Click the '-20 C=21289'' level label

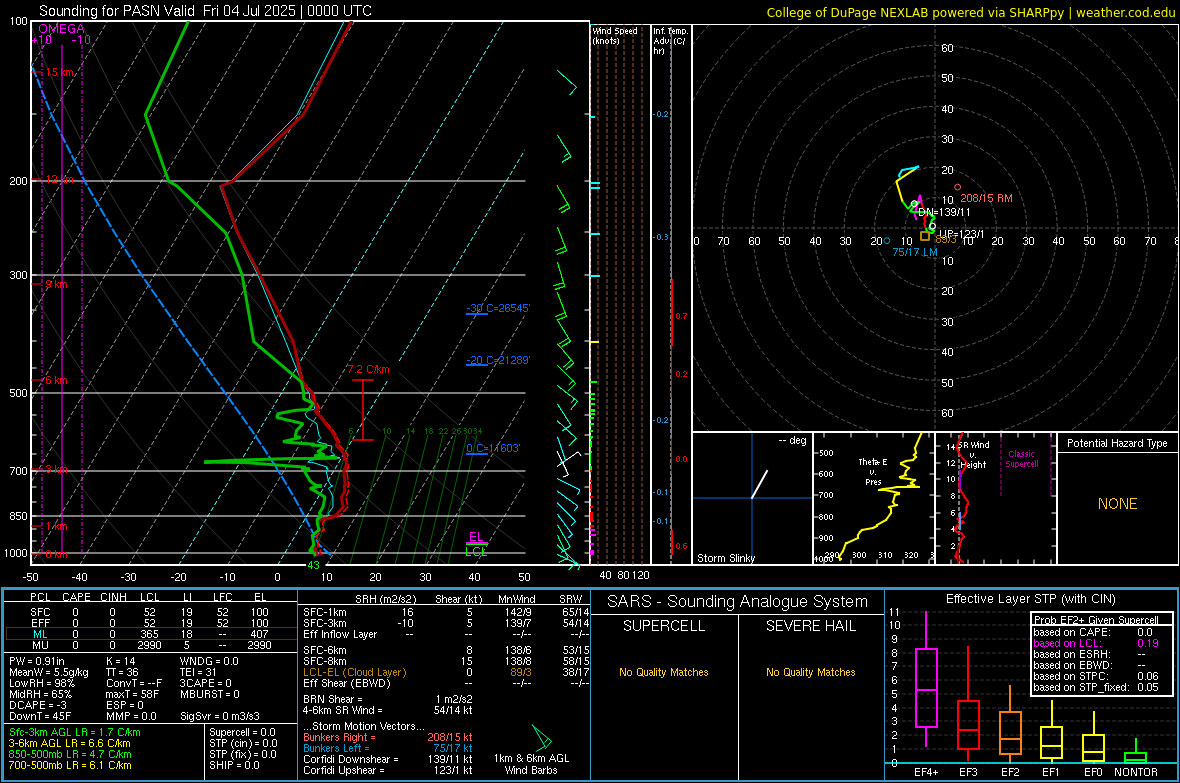(x=498, y=360)
